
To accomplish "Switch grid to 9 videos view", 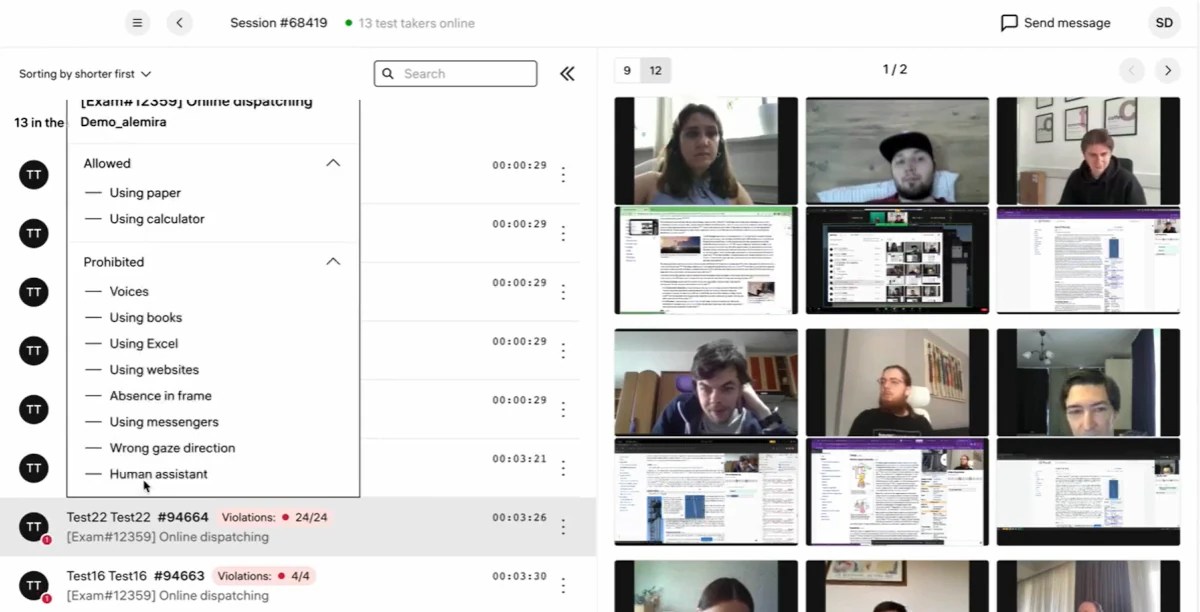I will click(627, 70).
